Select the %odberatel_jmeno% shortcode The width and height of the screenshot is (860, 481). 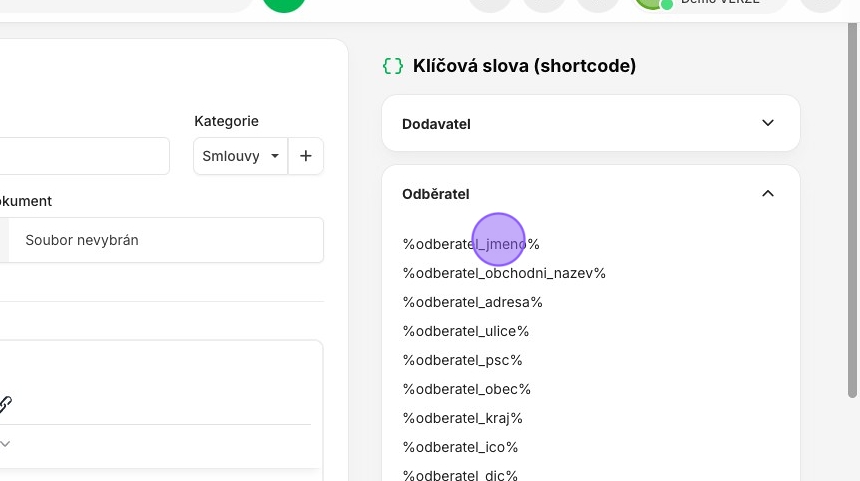[471, 244]
